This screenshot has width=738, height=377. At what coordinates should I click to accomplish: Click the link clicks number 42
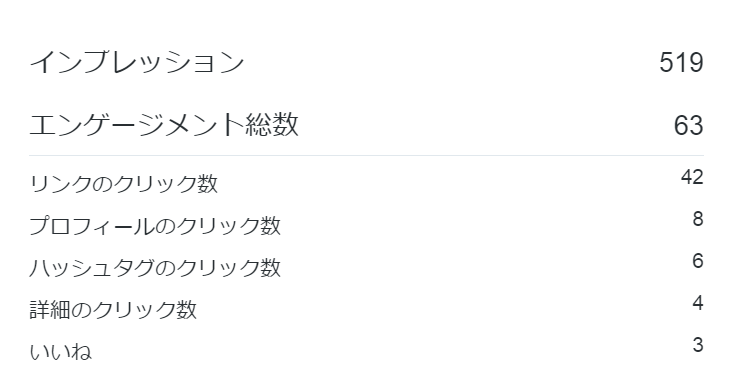pyautogui.click(x=692, y=176)
